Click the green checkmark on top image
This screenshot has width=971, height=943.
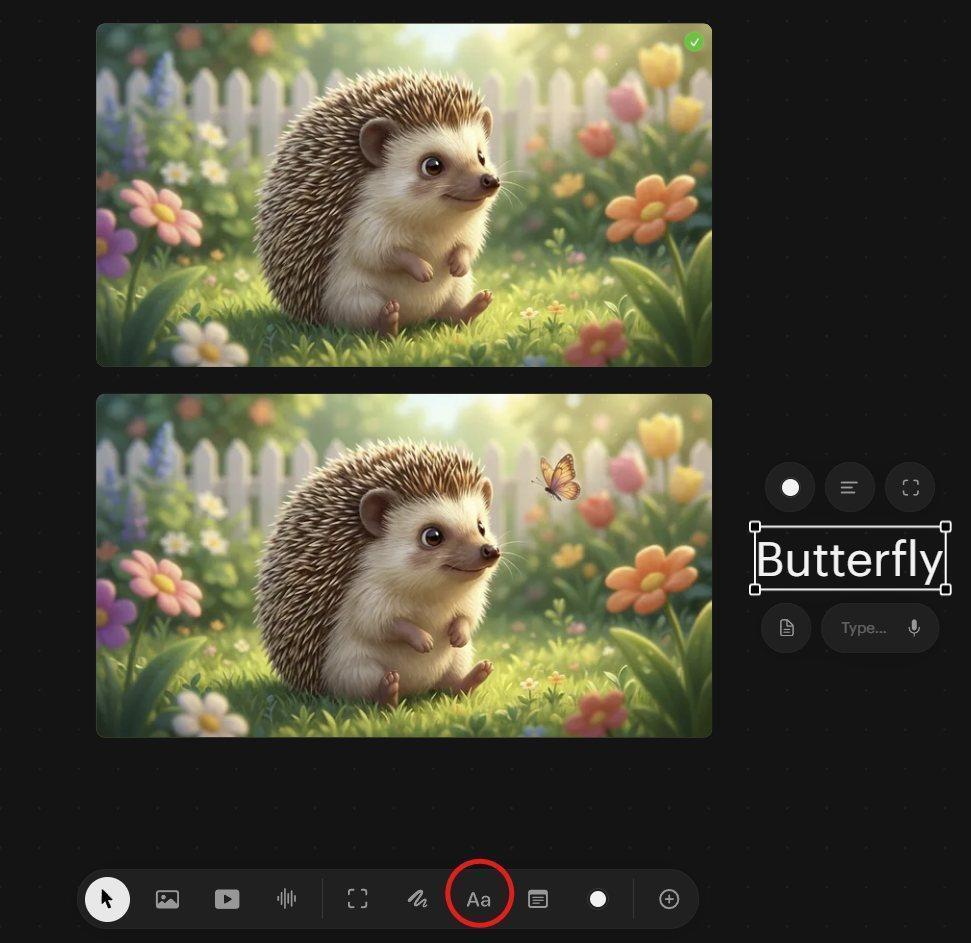click(x=694, y=42)
